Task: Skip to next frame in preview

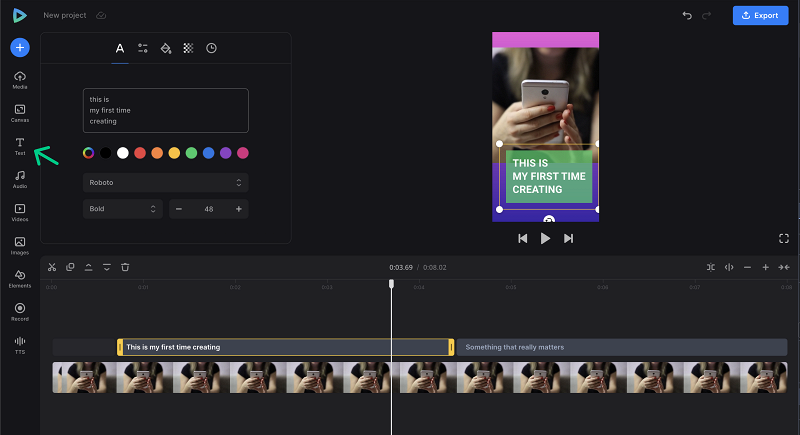Action: point(568,239)
